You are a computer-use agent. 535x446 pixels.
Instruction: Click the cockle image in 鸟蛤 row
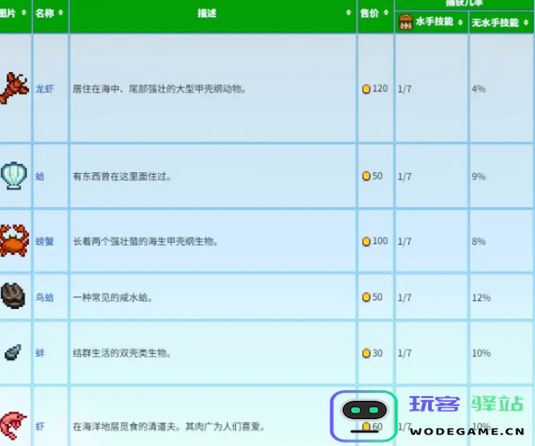coord(13,296)
